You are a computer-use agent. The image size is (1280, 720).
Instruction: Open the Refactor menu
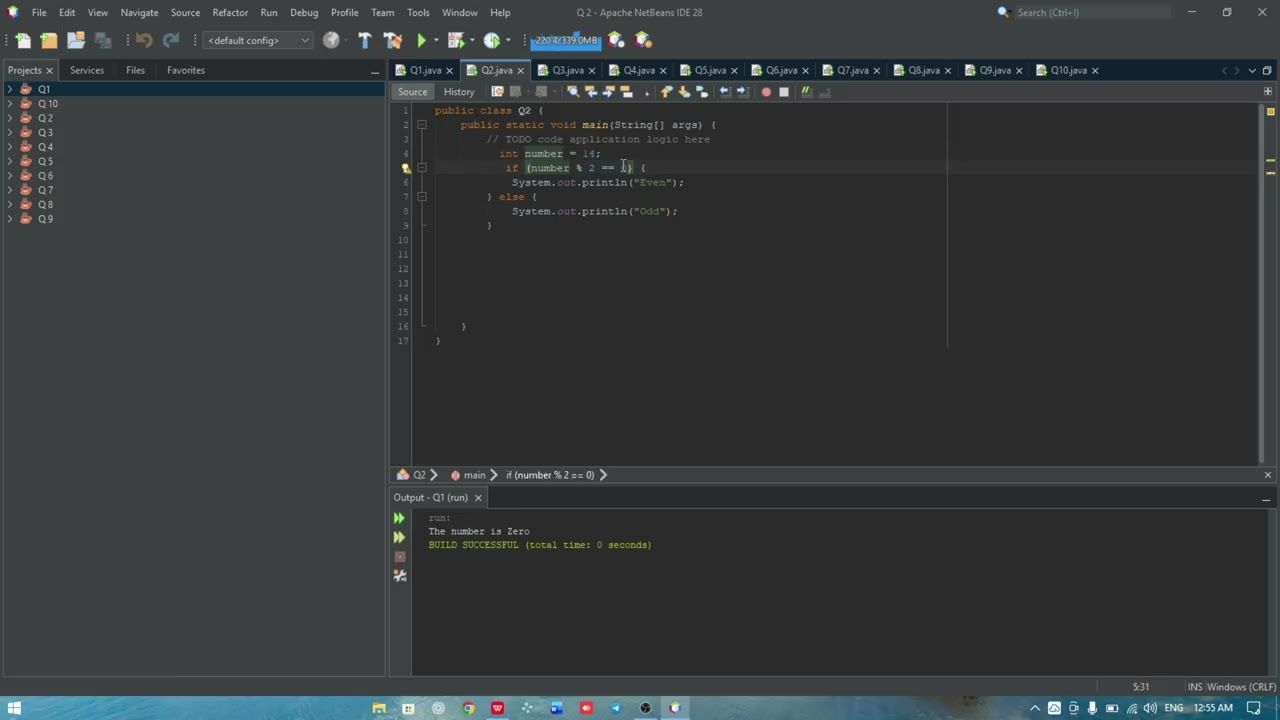point(230,12)
